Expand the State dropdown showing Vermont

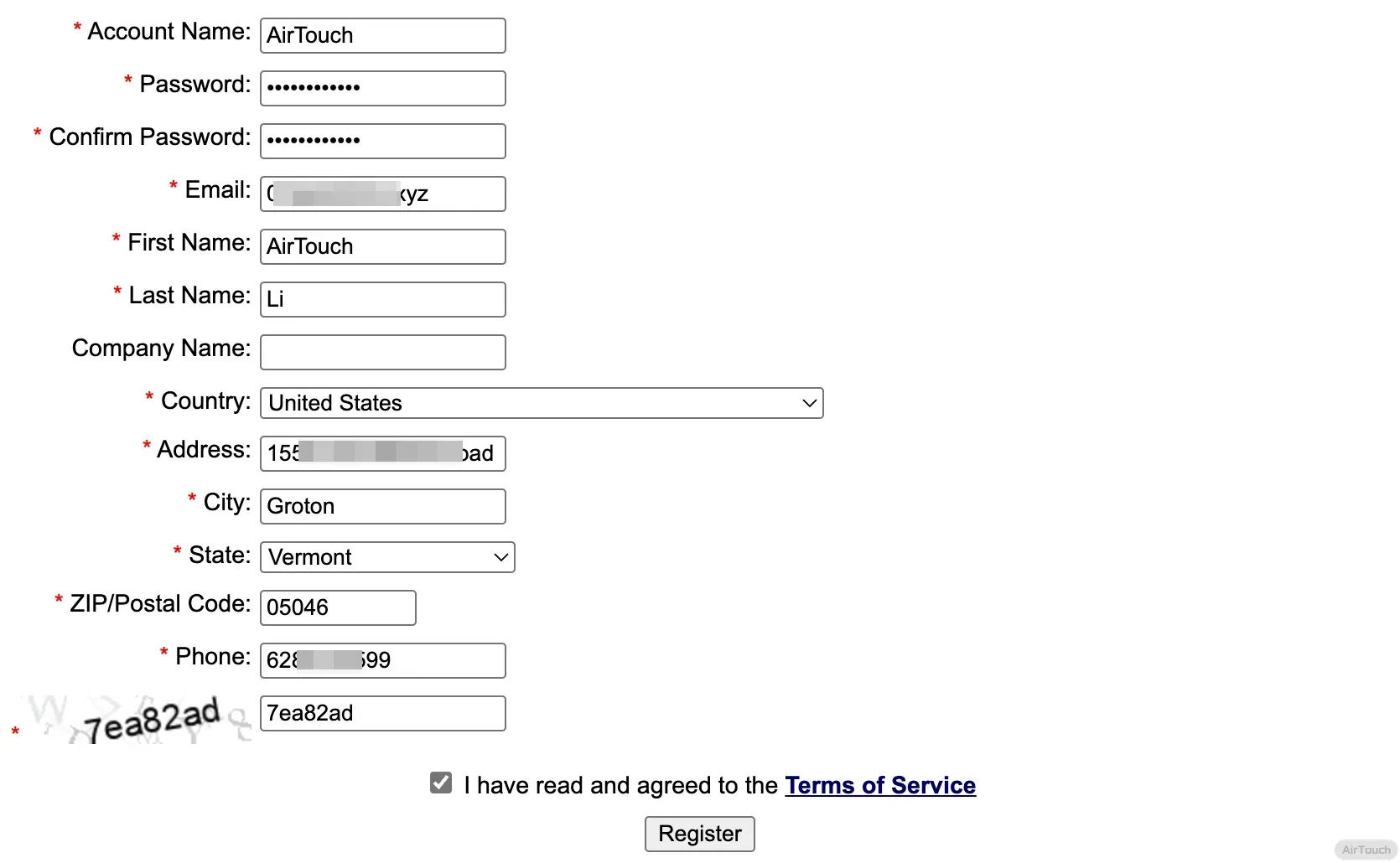coord(387,557)
